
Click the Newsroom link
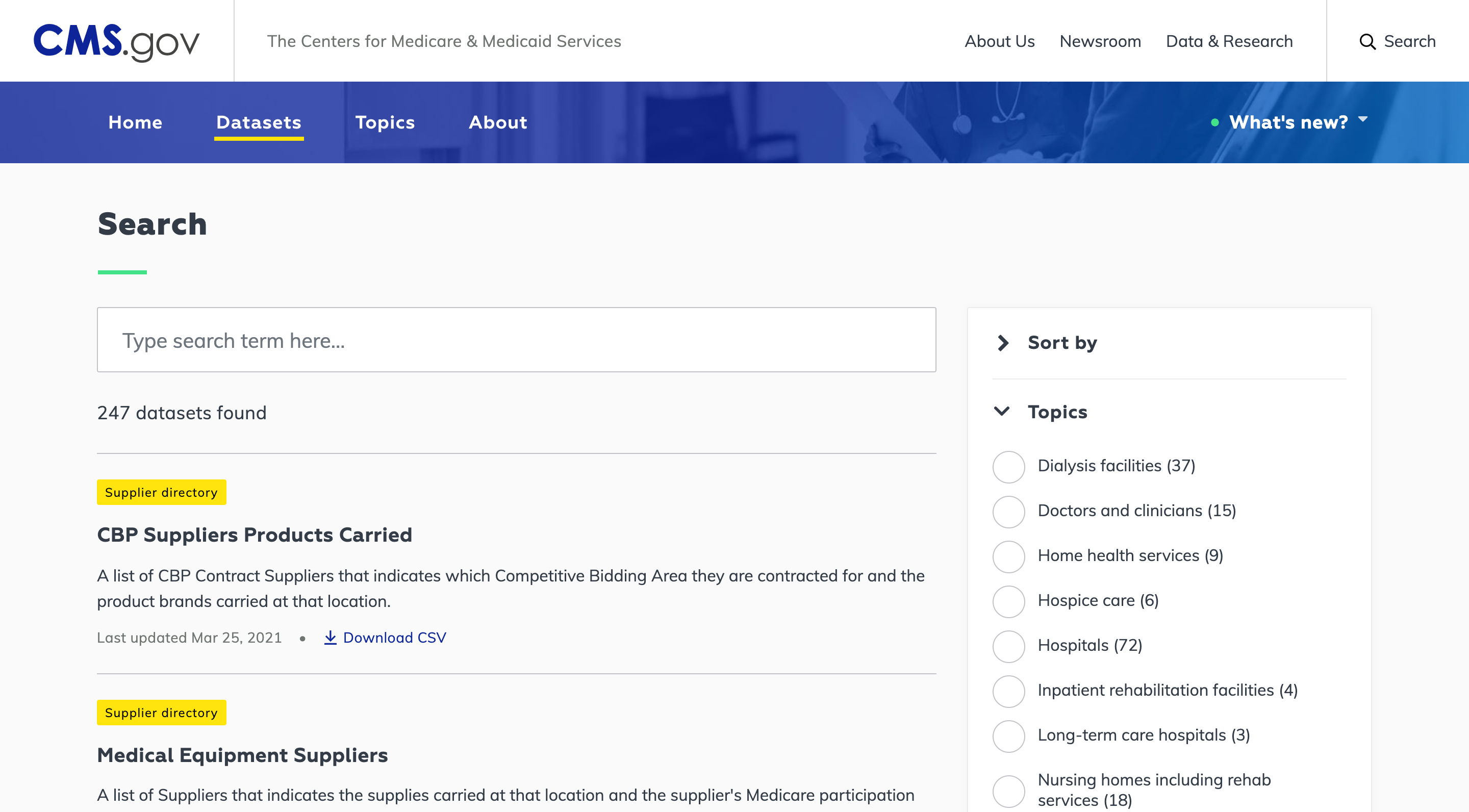click(1100, 42)
